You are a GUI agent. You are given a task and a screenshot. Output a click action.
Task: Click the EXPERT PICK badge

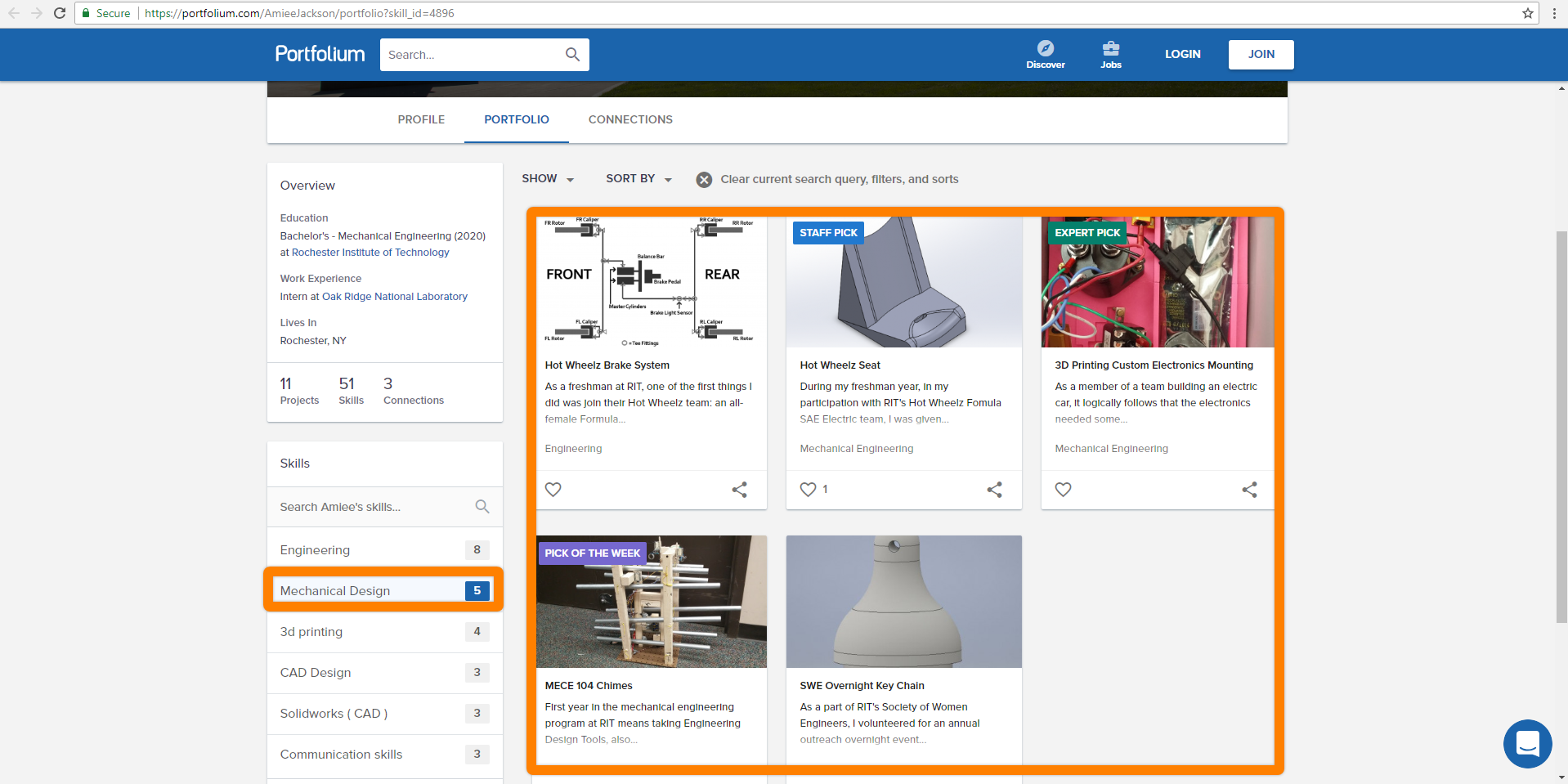[1087, 233]
